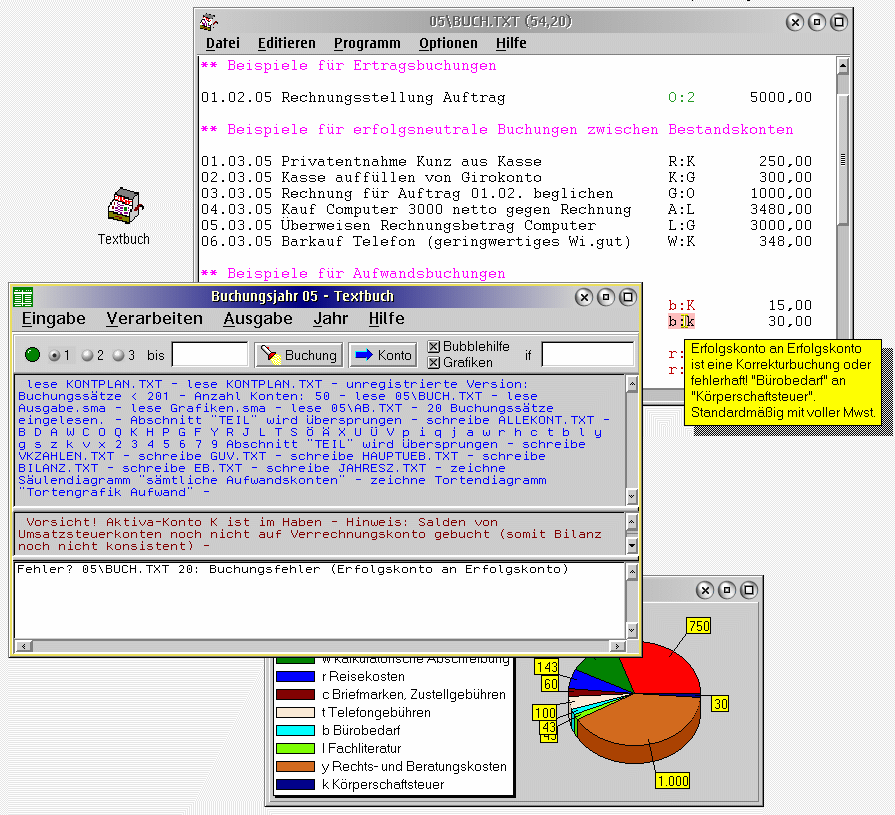Click the 1.000 label below the pie chart
The image size is (895, 815).
(672, 781)
